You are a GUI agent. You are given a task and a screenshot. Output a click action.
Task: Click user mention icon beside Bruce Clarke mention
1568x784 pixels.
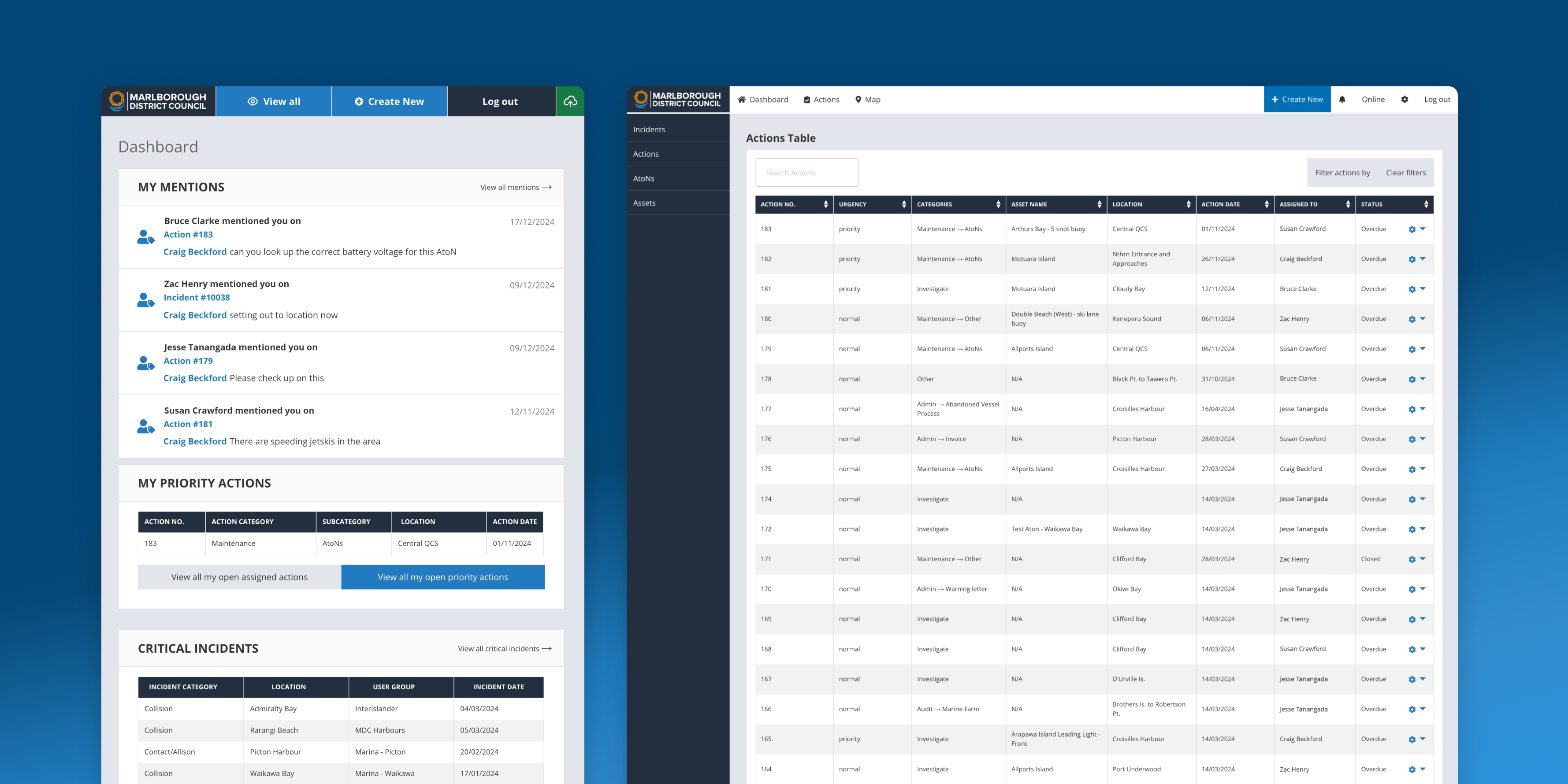145,237
